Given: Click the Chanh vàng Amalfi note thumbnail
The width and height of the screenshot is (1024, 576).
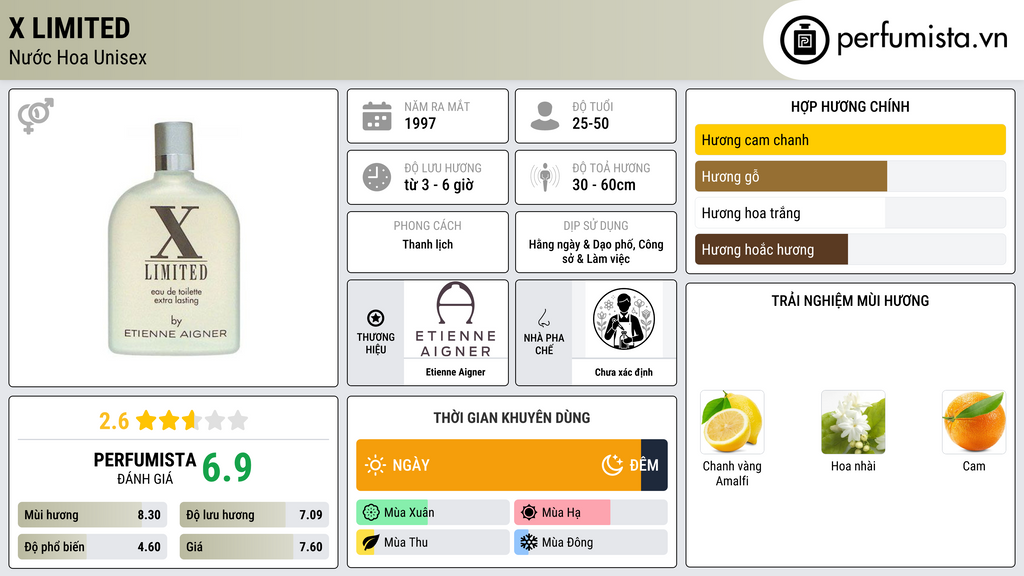Looking at the screenshot, I should coord(732,422).
